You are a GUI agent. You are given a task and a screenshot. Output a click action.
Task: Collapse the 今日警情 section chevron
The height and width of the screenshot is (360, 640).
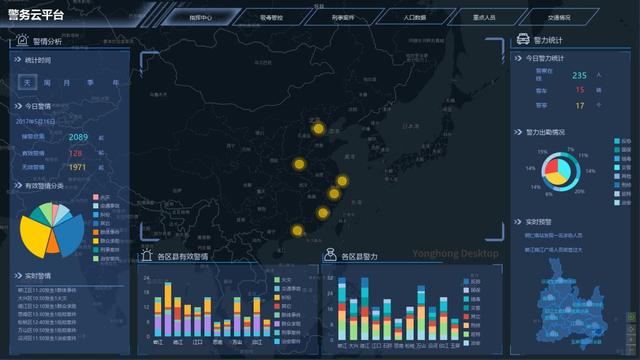18,106
